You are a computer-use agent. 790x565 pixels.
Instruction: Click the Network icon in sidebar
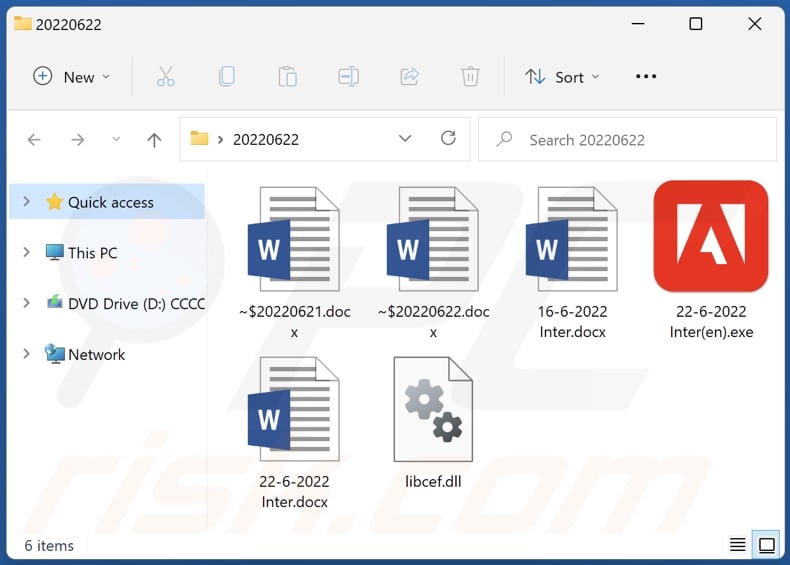point(54,354)
